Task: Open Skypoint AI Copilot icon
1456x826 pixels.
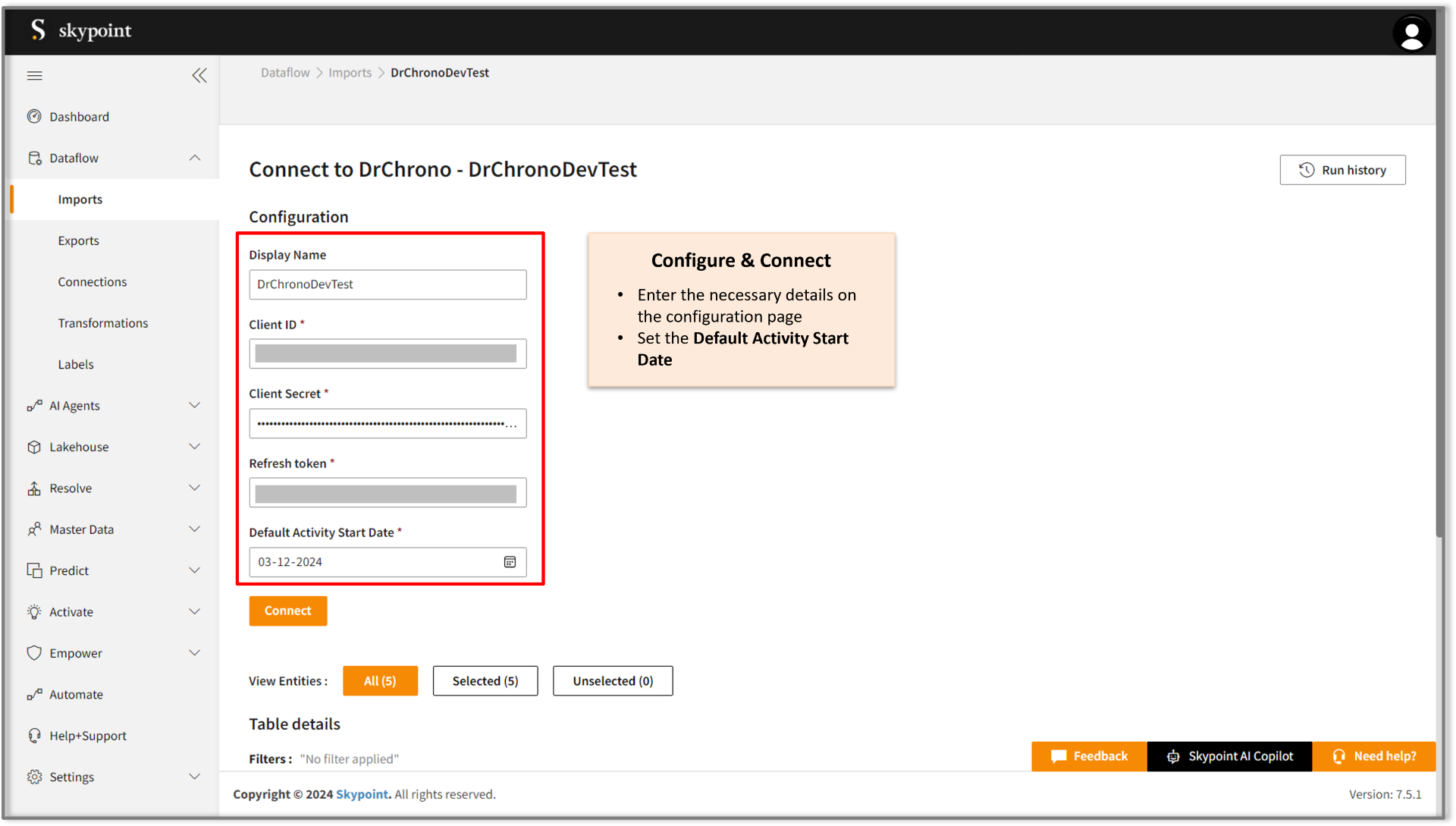Action: click(x=1172, y=755)
